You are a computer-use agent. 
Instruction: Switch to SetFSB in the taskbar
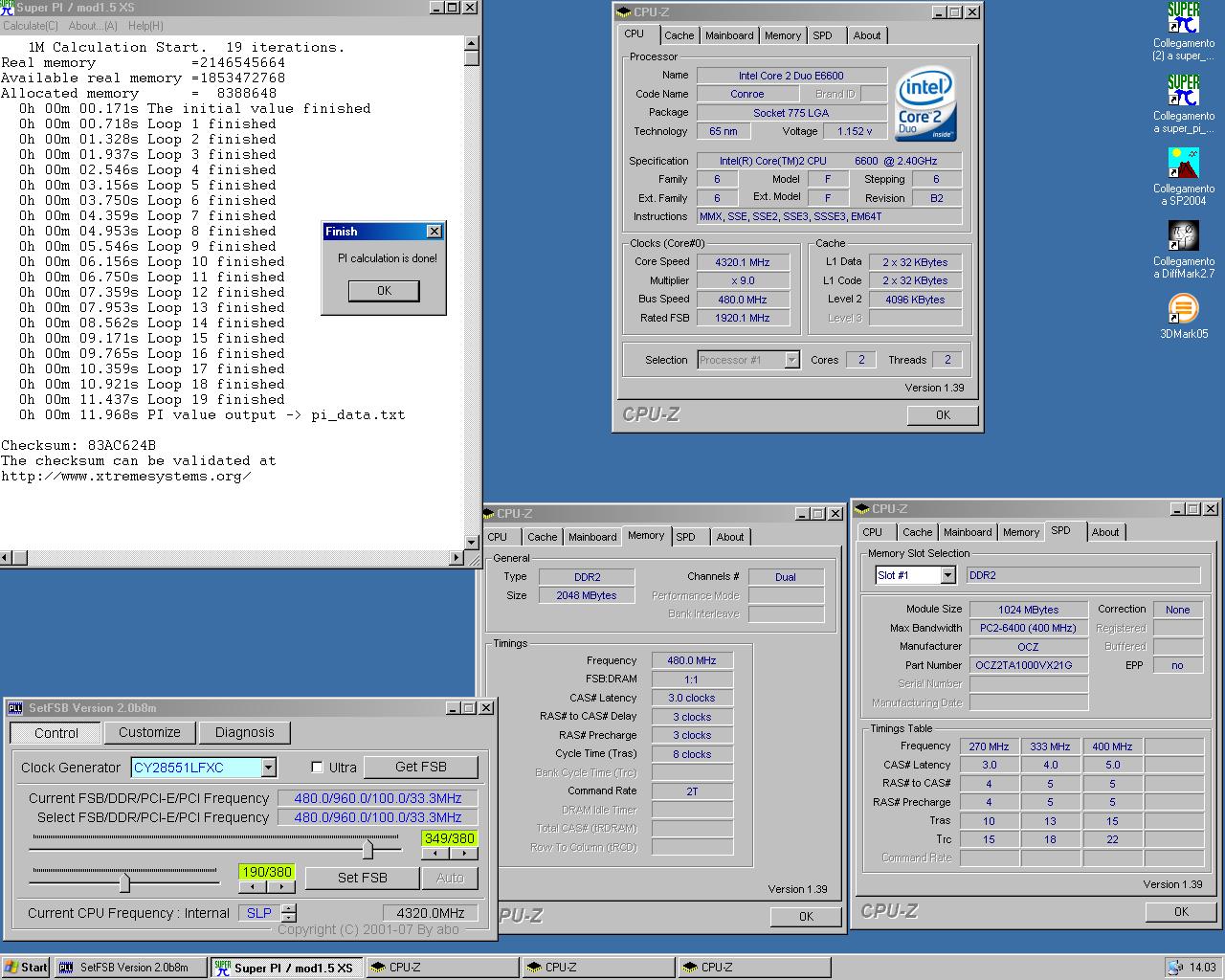click(x=130, y=968)
